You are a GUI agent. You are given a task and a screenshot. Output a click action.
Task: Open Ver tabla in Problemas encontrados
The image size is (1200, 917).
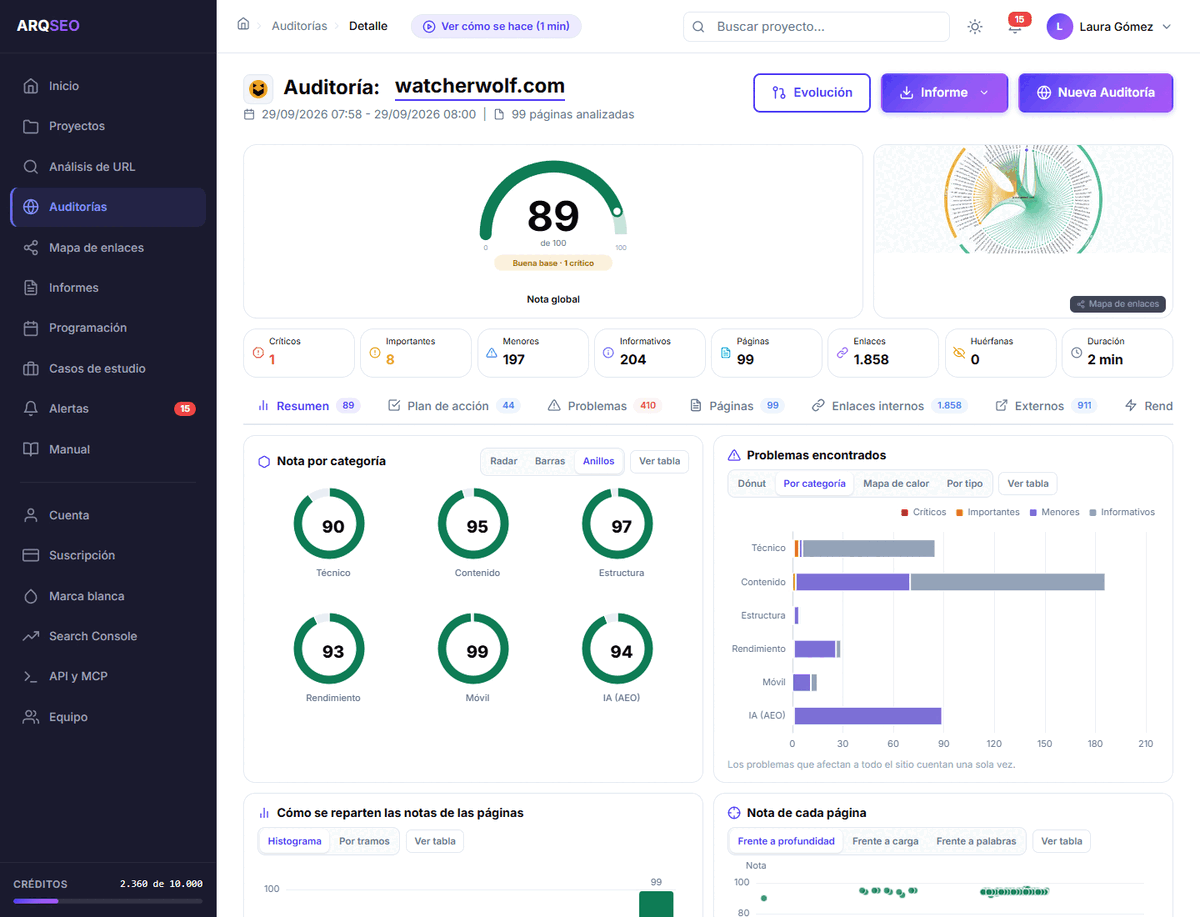click(1028, 483)
